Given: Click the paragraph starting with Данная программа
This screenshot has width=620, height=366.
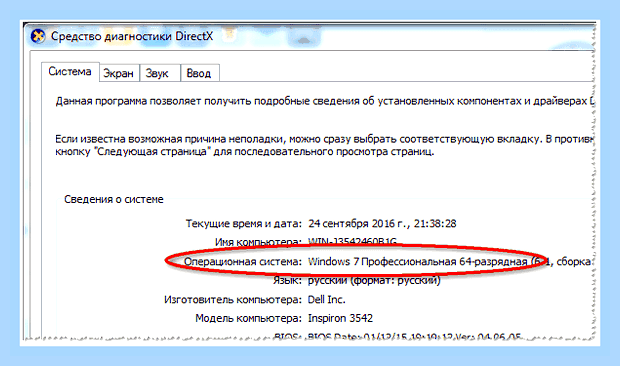Looking at the screenshot, I should 325,102.
